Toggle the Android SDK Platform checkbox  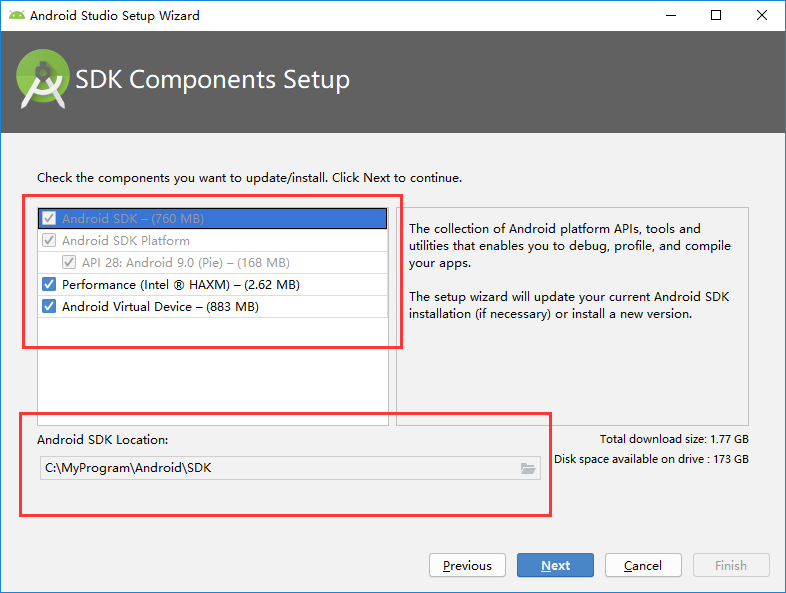pyautogui.click(x=49, y=241)
